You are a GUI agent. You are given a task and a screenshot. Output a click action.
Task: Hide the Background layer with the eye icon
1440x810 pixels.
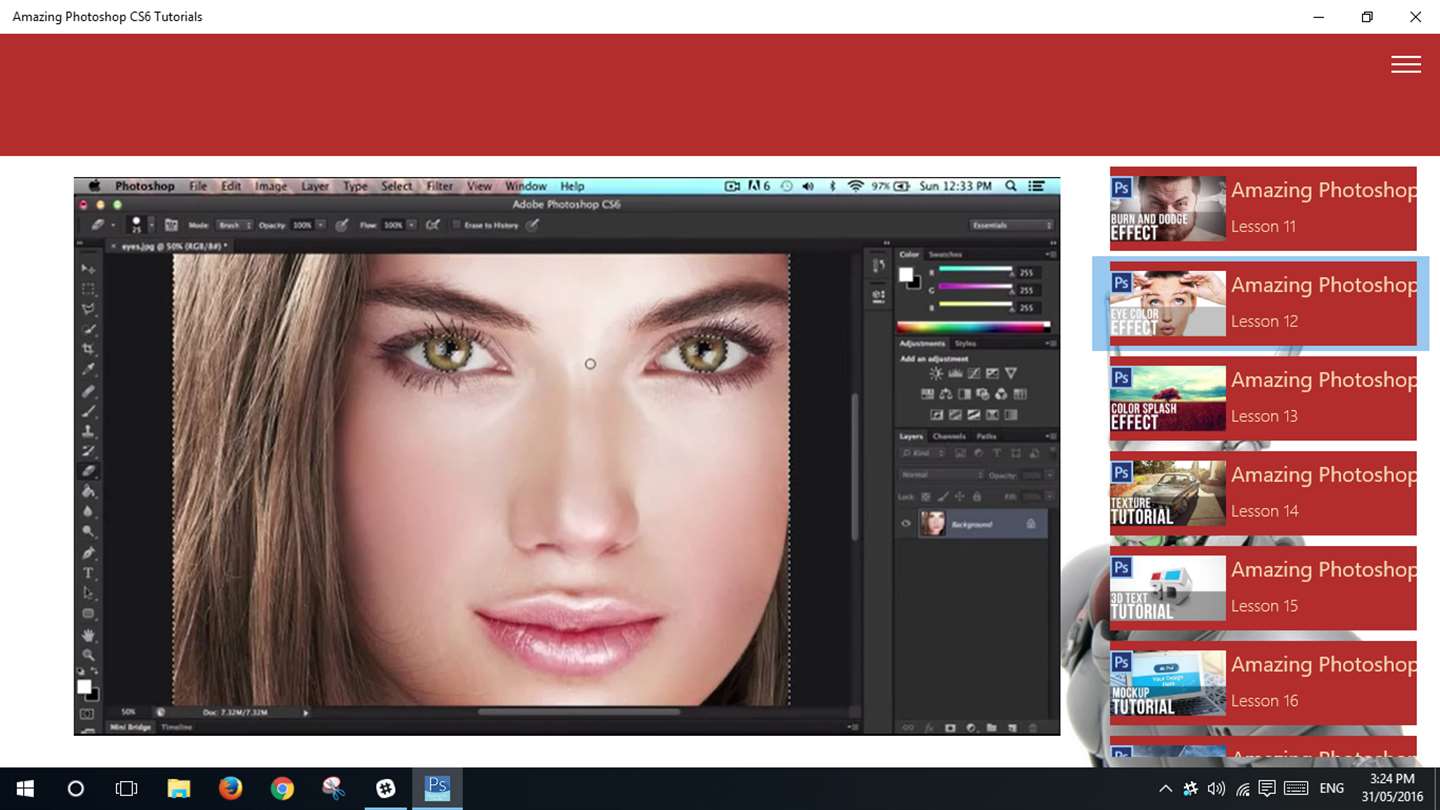click(906, 524)
